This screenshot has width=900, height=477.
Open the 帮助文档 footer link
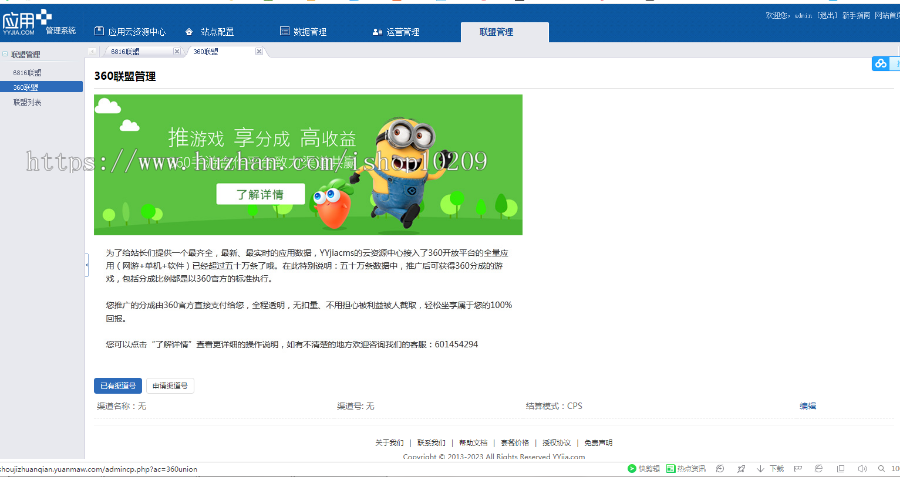click(473, 443)
